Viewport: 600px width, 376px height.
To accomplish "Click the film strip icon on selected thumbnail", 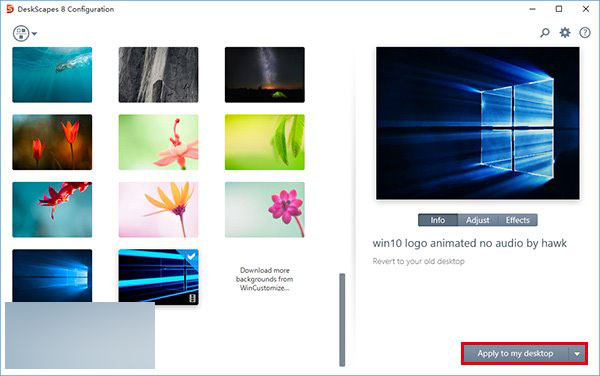I will (192, 298).
